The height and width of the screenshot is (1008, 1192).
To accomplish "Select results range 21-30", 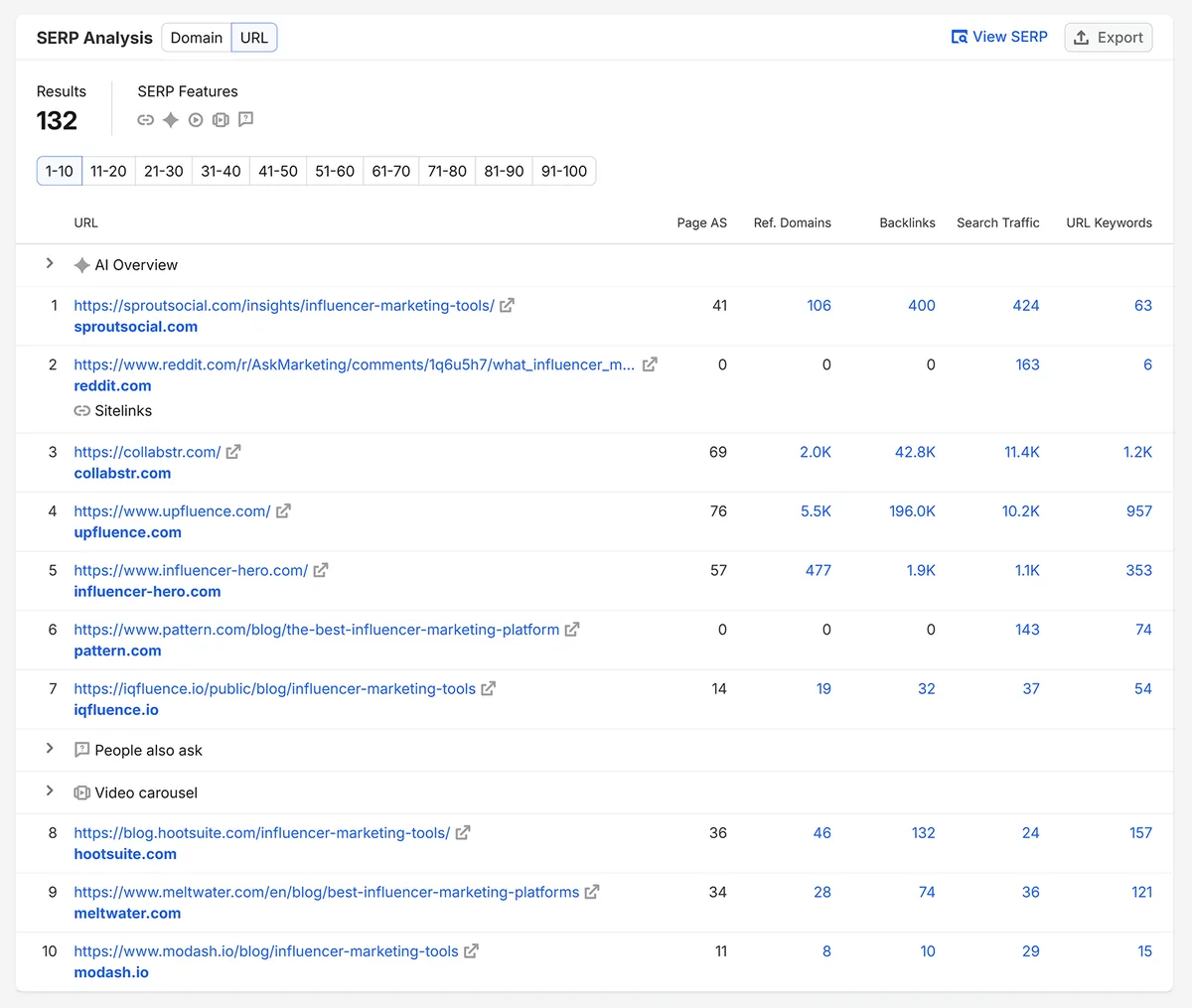I will (x=164, y=171).
